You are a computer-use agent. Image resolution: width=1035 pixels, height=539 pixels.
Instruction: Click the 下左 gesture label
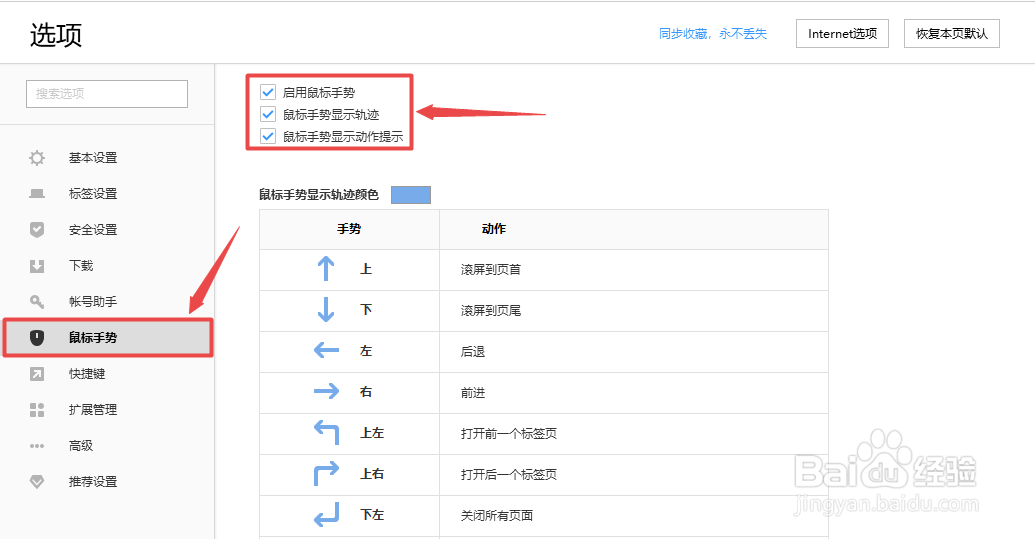point(372,515)
